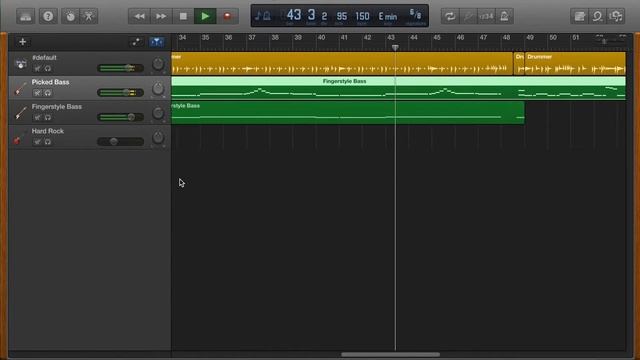This screenshot has width=640, height=360.
Task: Open the Note Pad button
Action: point(580,16)
